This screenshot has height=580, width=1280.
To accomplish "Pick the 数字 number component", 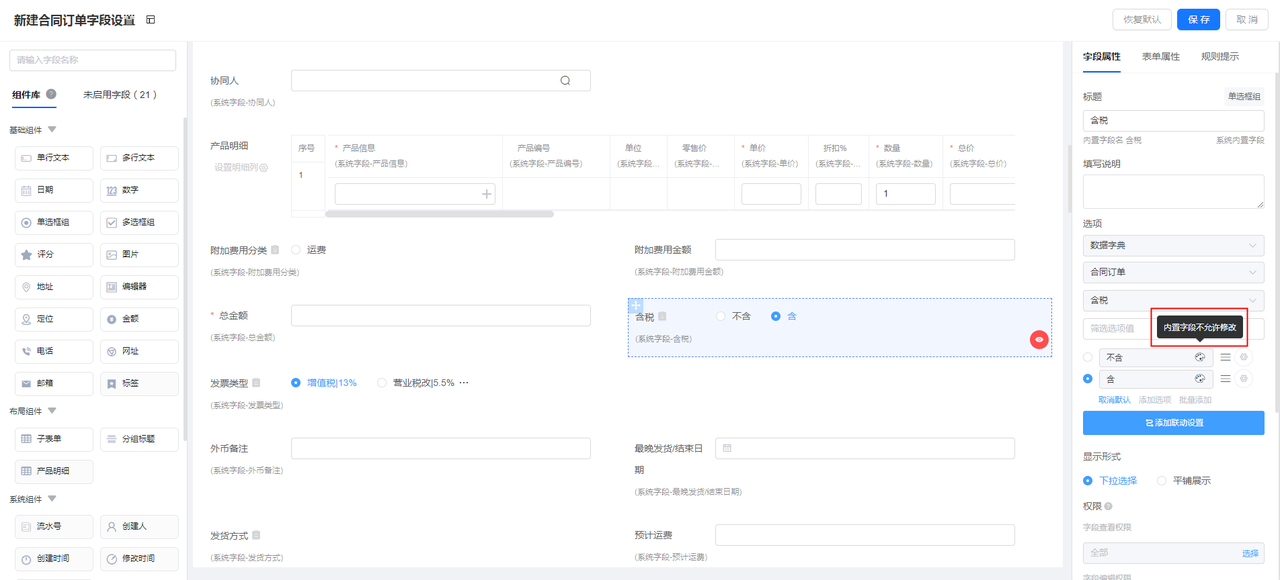I will (140, 190).
